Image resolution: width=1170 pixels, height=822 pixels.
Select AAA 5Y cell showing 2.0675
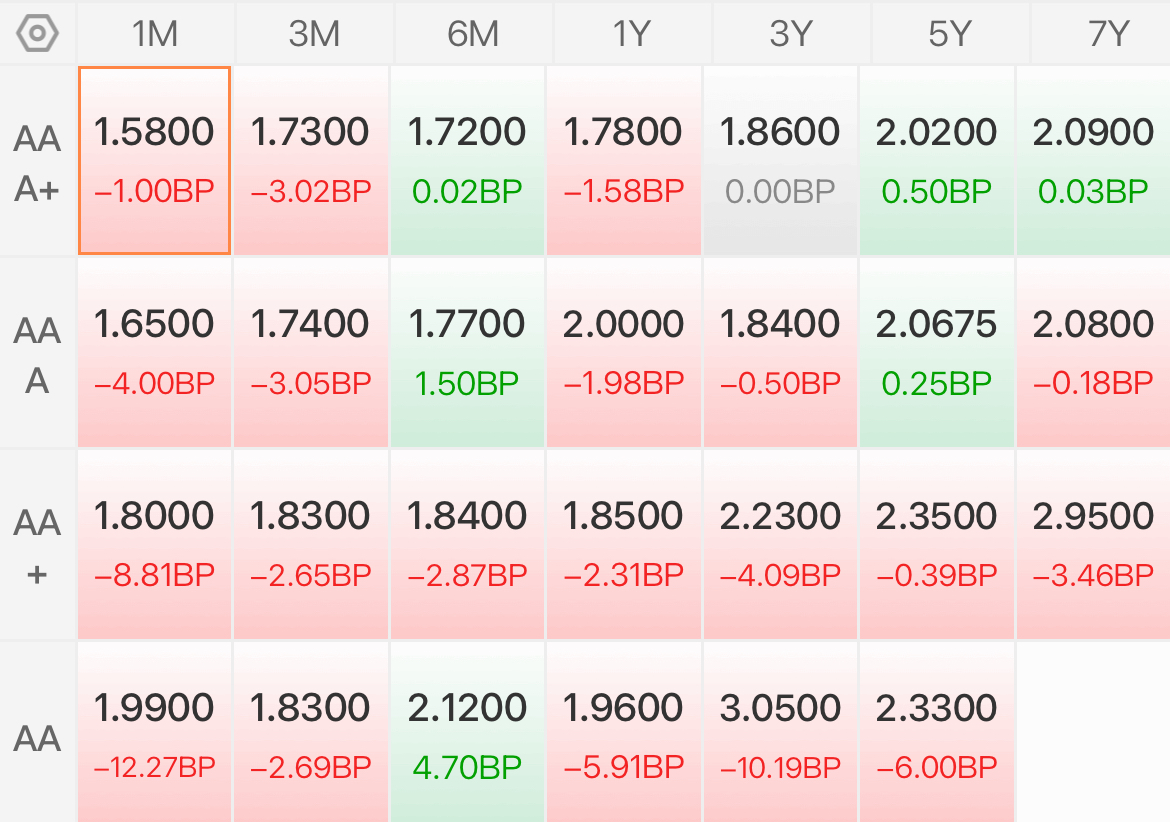click(x=936, y=352)
